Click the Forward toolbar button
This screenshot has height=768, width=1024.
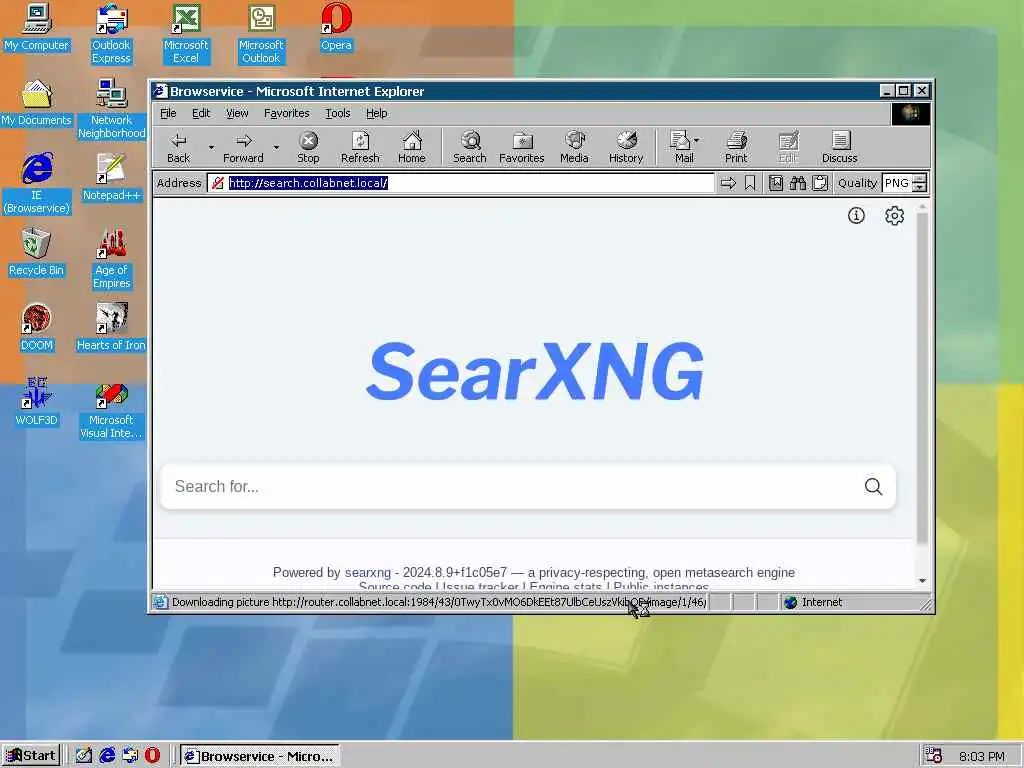pyautogui.click(x=243, y=148)
